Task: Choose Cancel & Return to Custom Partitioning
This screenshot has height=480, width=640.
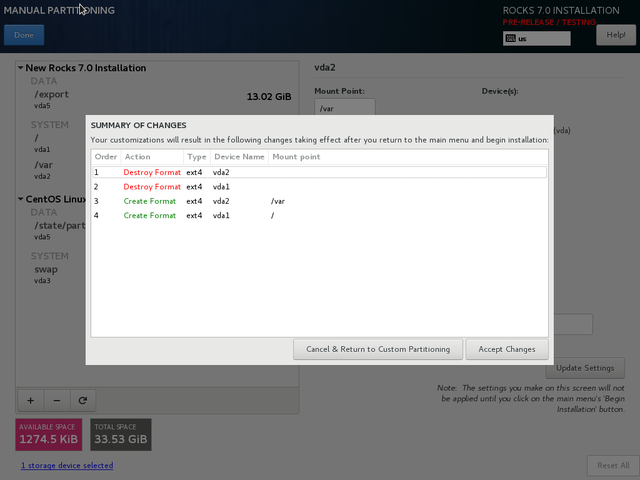Action: [x=378, y=349]
